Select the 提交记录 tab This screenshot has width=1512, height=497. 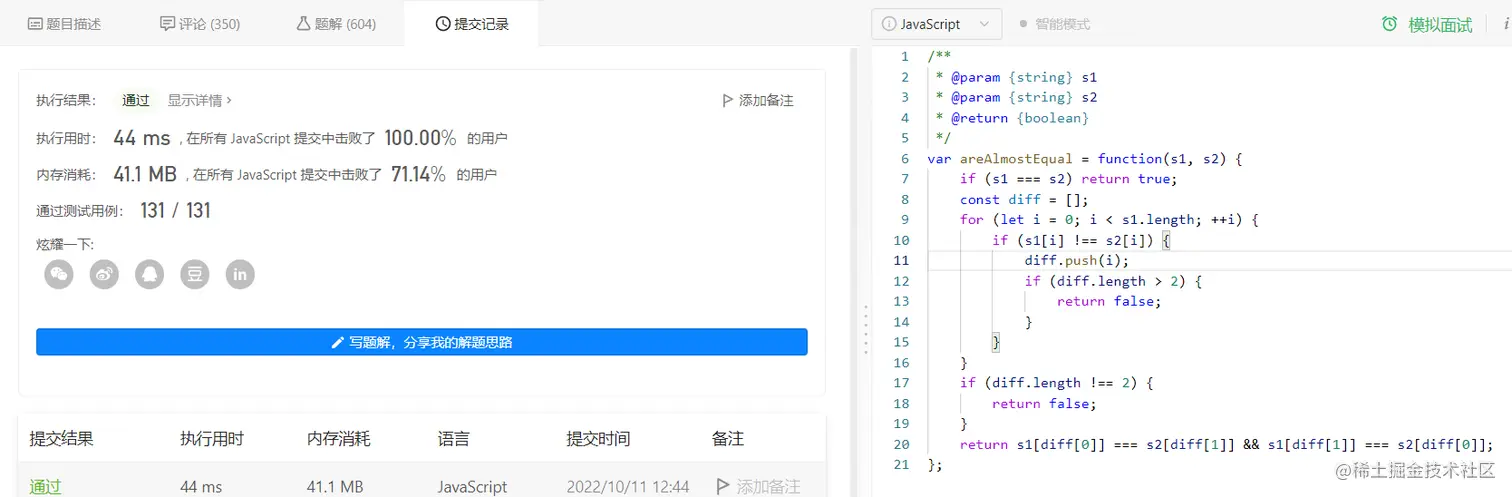[x=472, y=24]
